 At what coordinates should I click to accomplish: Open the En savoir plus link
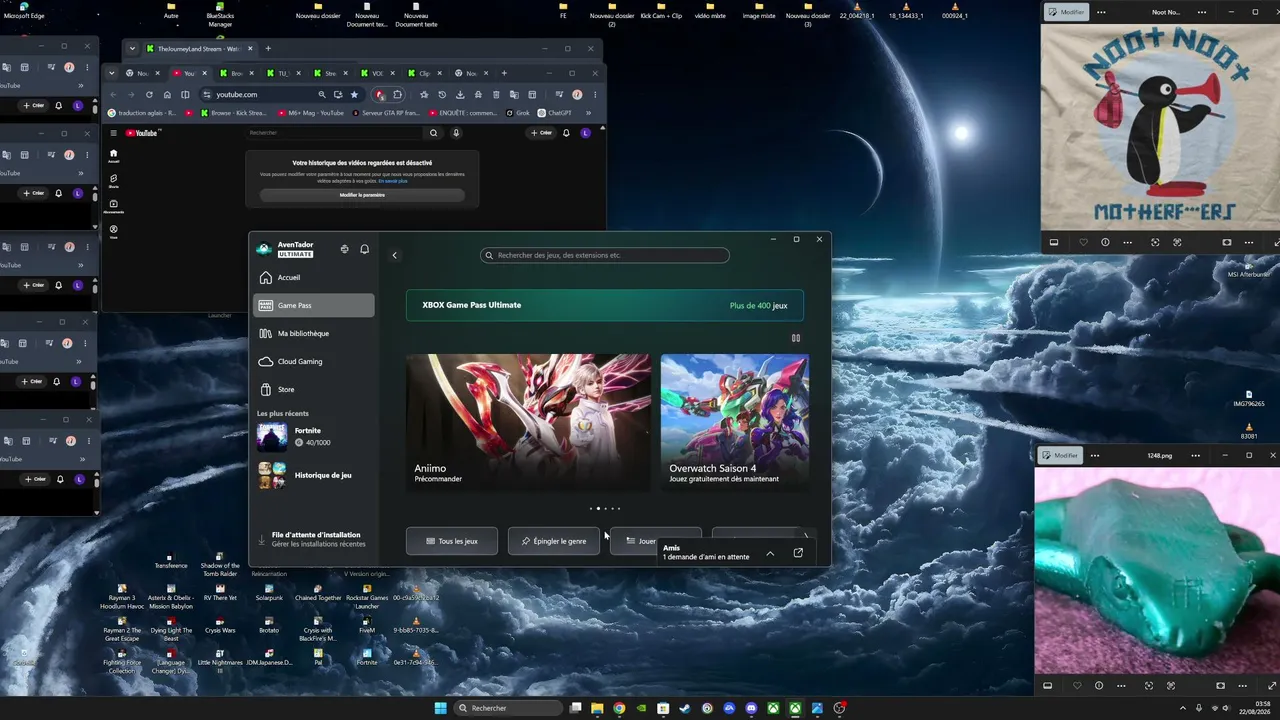393,181
